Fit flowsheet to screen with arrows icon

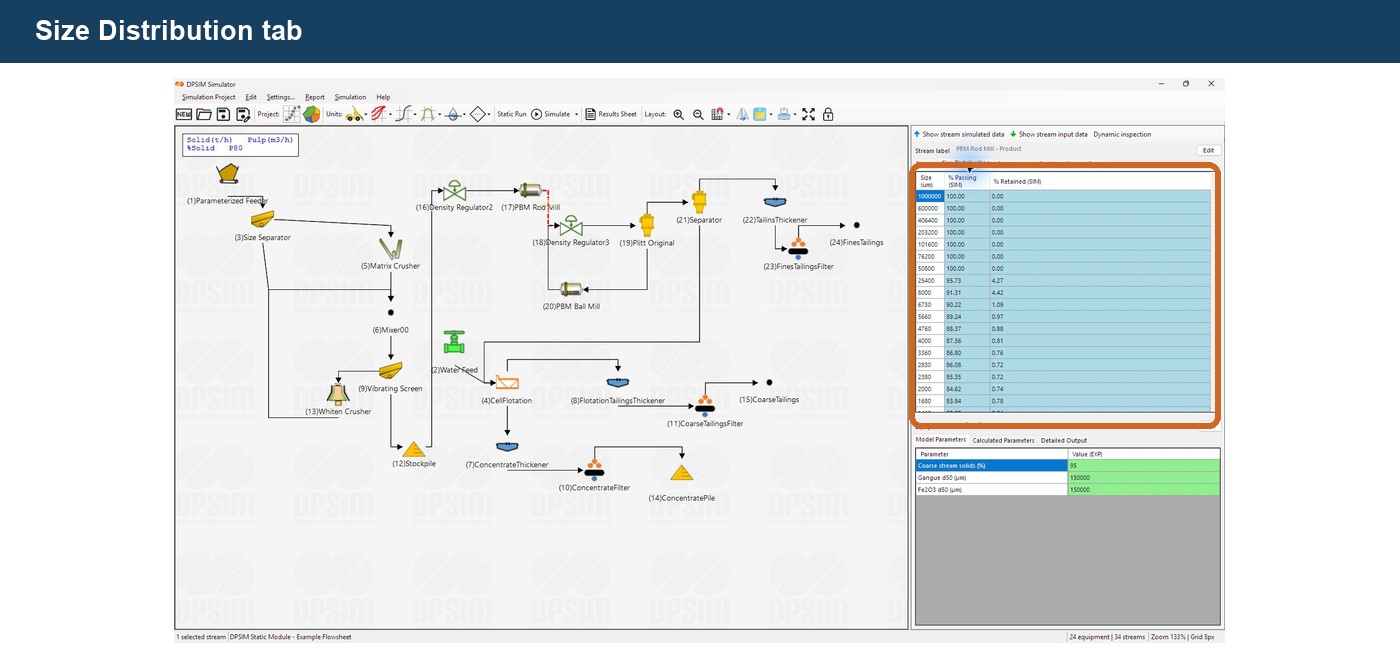click(808, 114)
